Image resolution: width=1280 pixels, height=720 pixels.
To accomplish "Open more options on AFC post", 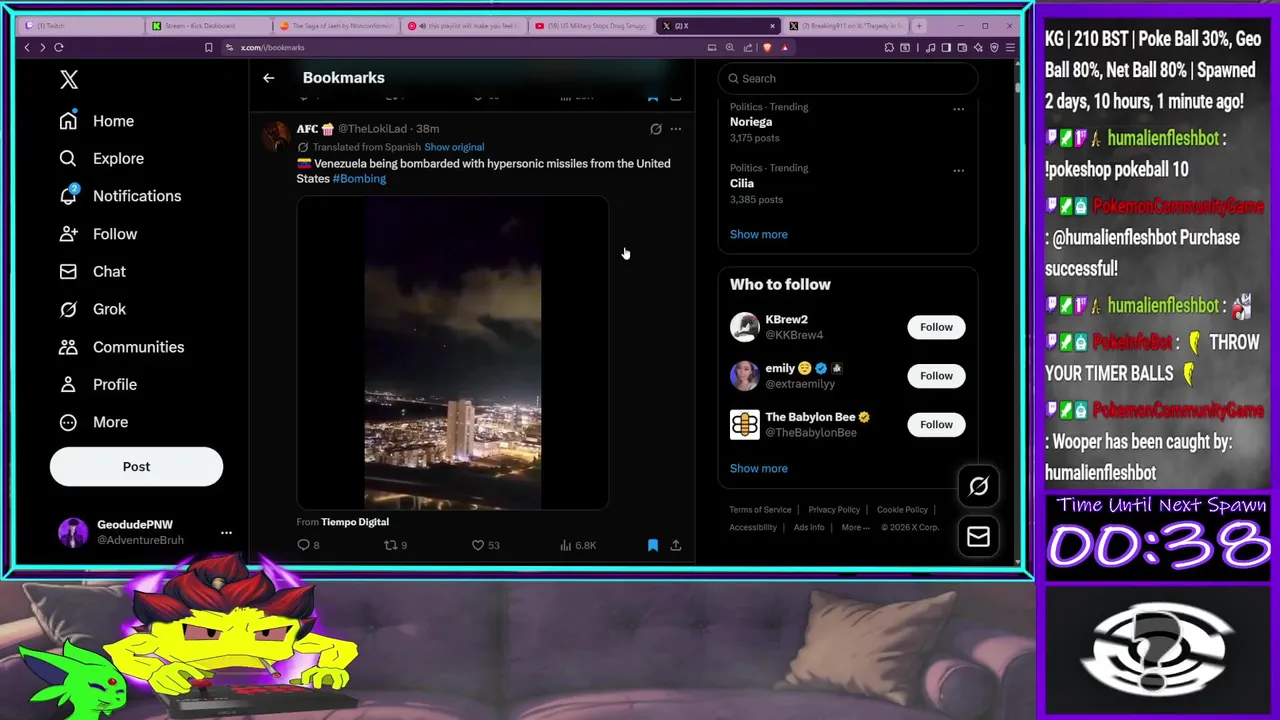I will coord(676,129).
